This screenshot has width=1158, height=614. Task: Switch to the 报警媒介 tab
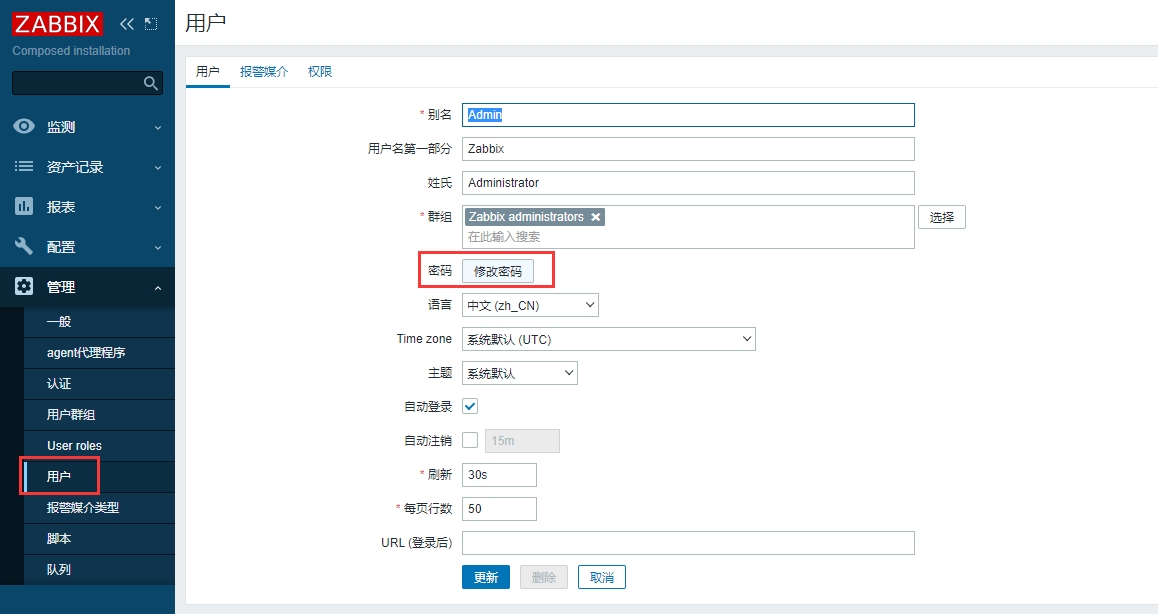tap(264, 72)
